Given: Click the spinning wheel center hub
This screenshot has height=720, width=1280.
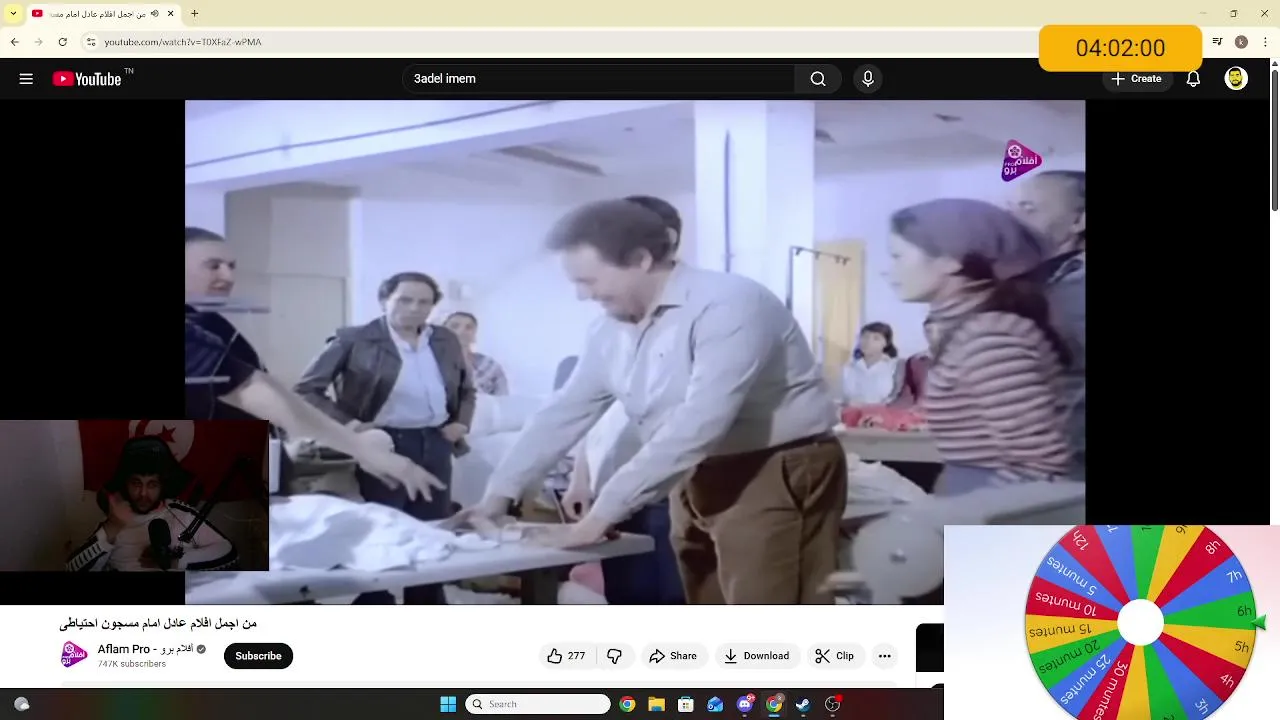Looking at the screenshot, I should (x=1140, y=623).
